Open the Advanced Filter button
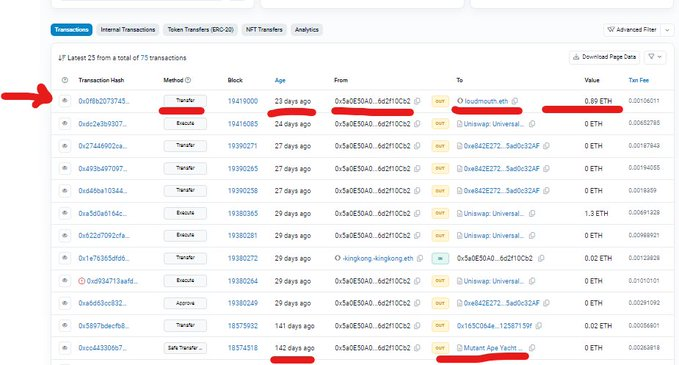Viewport: 679px width, 365px height. pyautogui.click(x=632, y=30)
